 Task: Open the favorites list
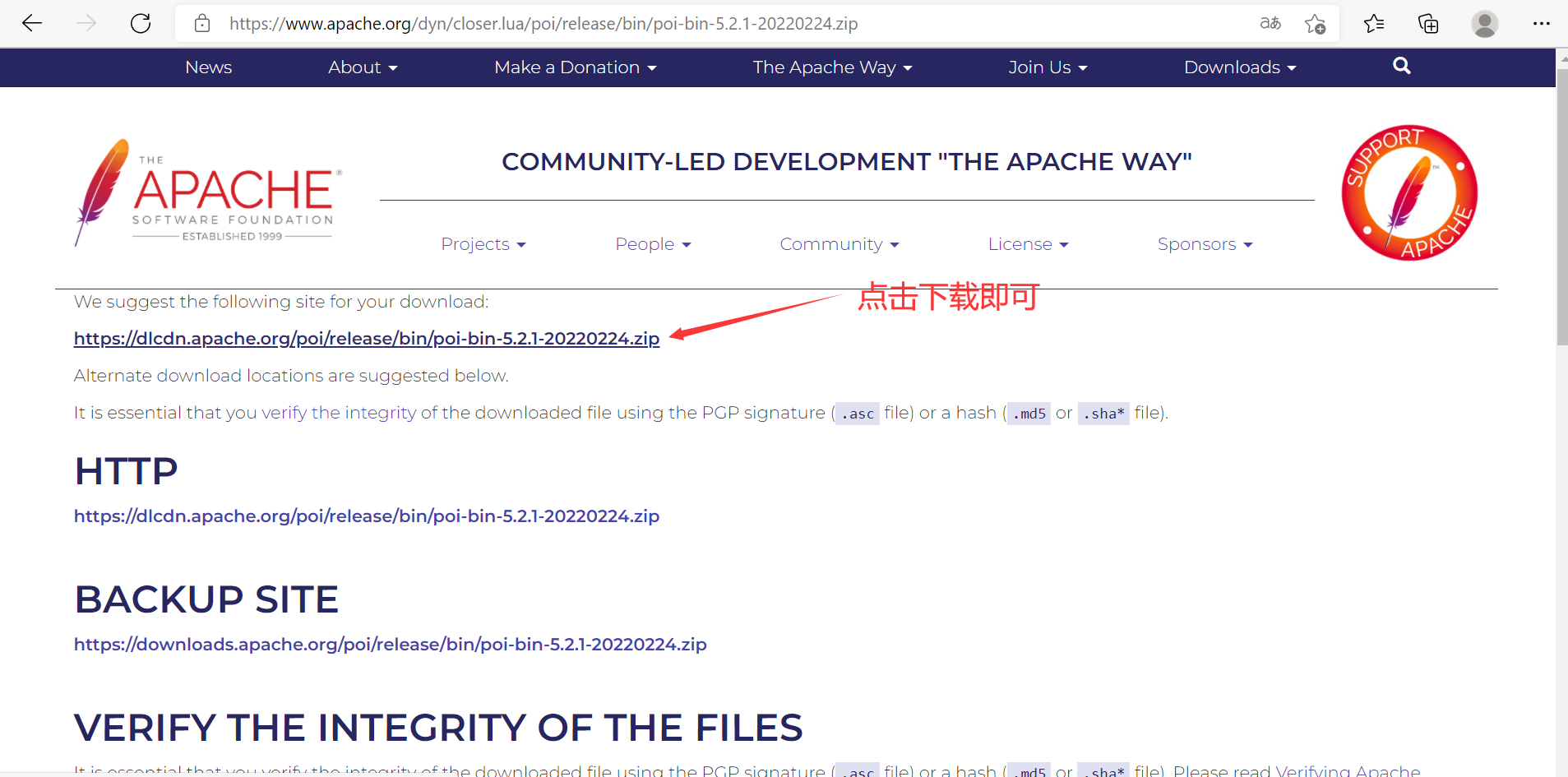pyautogui.click(x=1374, y=23)
